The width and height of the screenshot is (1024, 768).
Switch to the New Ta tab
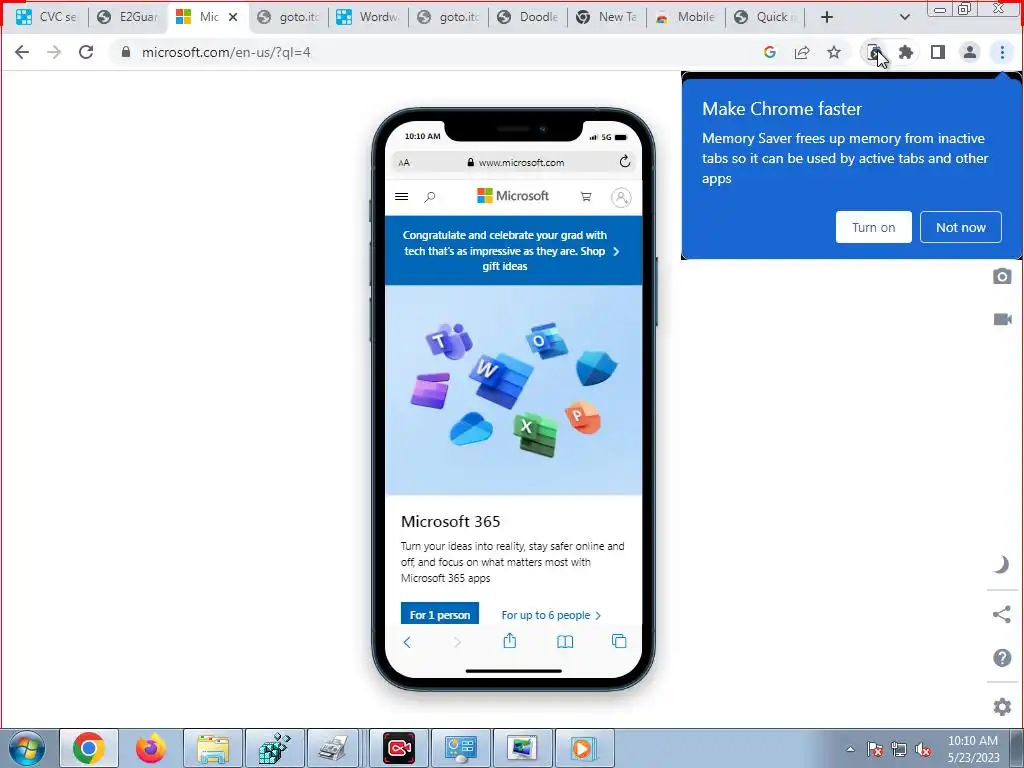(x=607, y=17)
